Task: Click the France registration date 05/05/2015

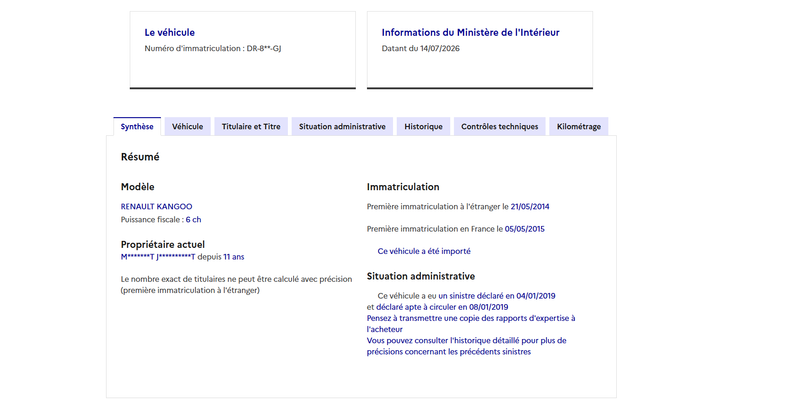Action: click(x=524, y=229)
